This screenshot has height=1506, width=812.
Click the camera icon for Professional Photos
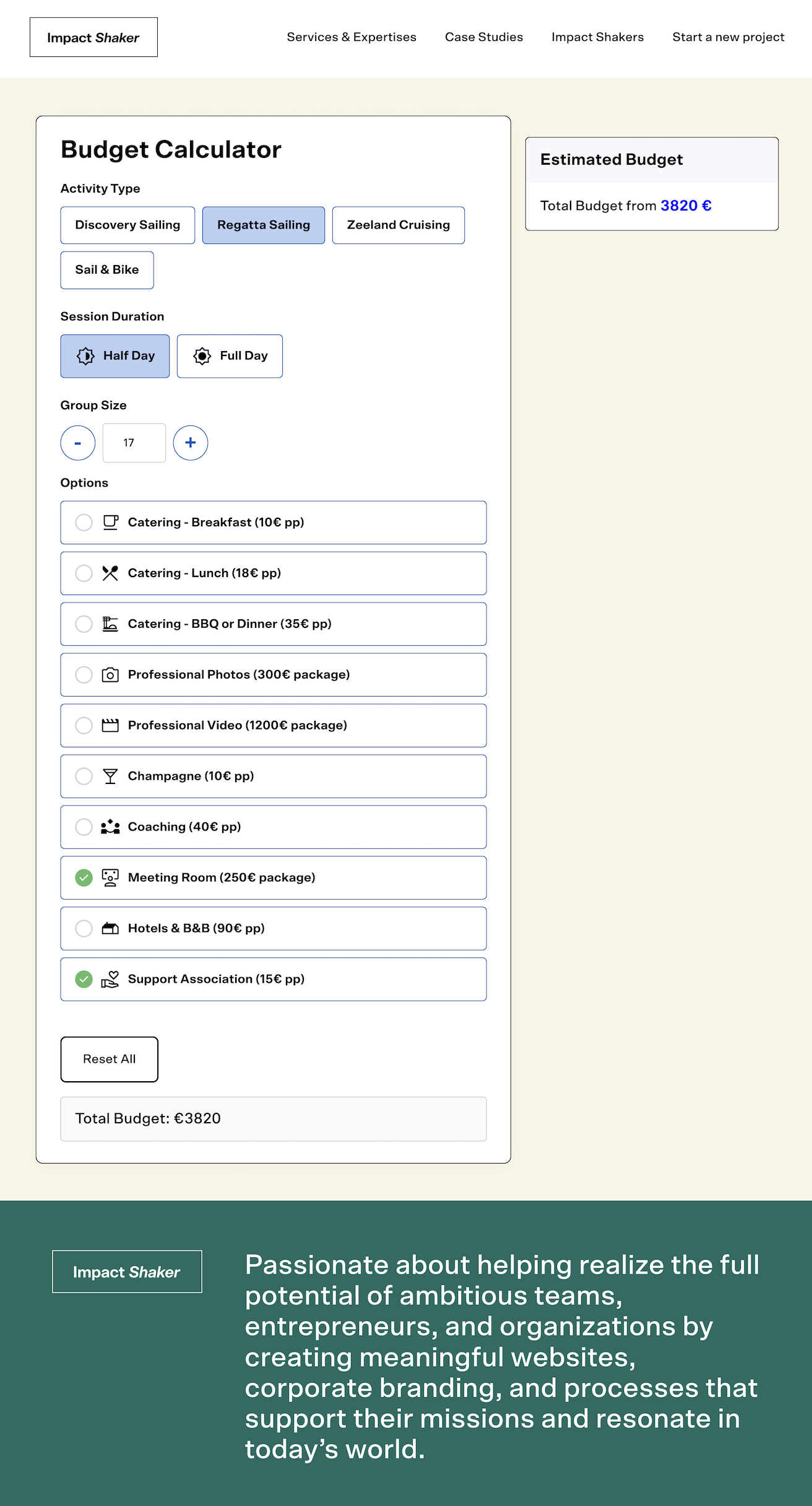110,674
